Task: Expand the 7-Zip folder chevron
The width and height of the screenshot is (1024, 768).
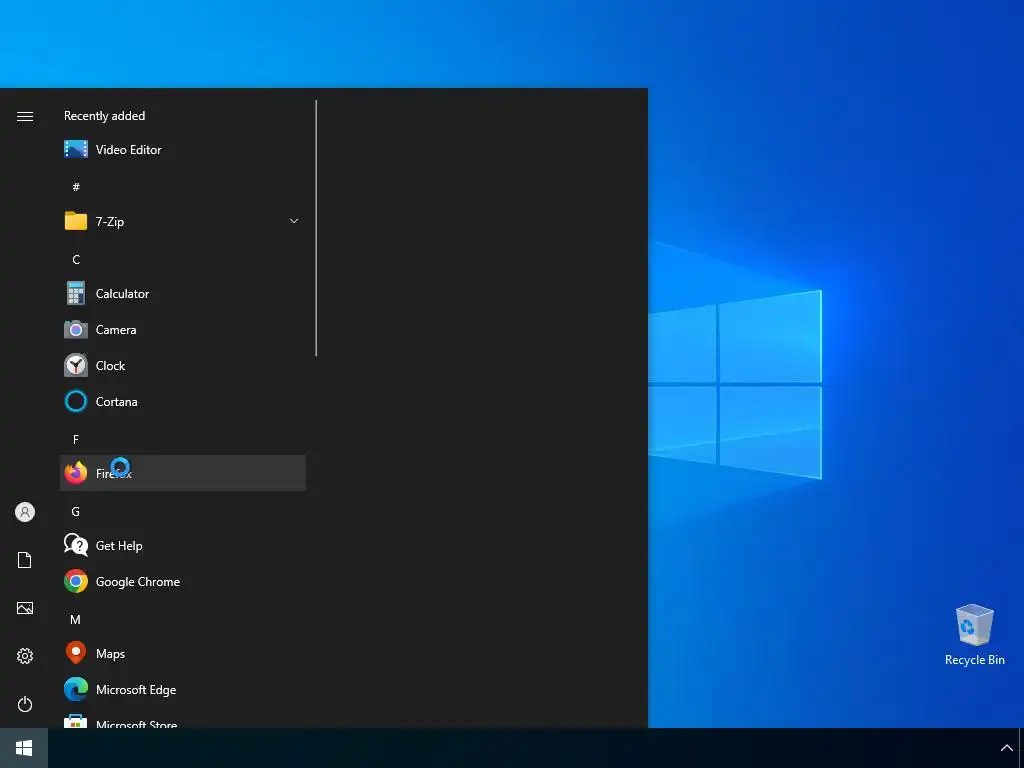Action: (294, 221)
